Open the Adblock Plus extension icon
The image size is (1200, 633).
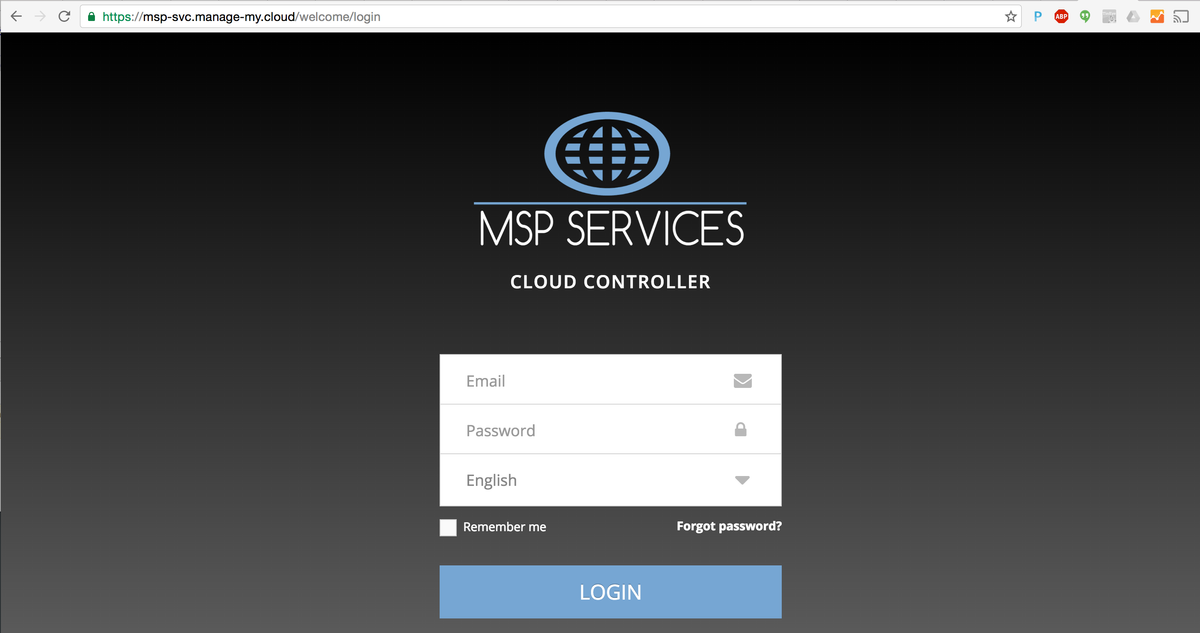tap(1061, 16)
